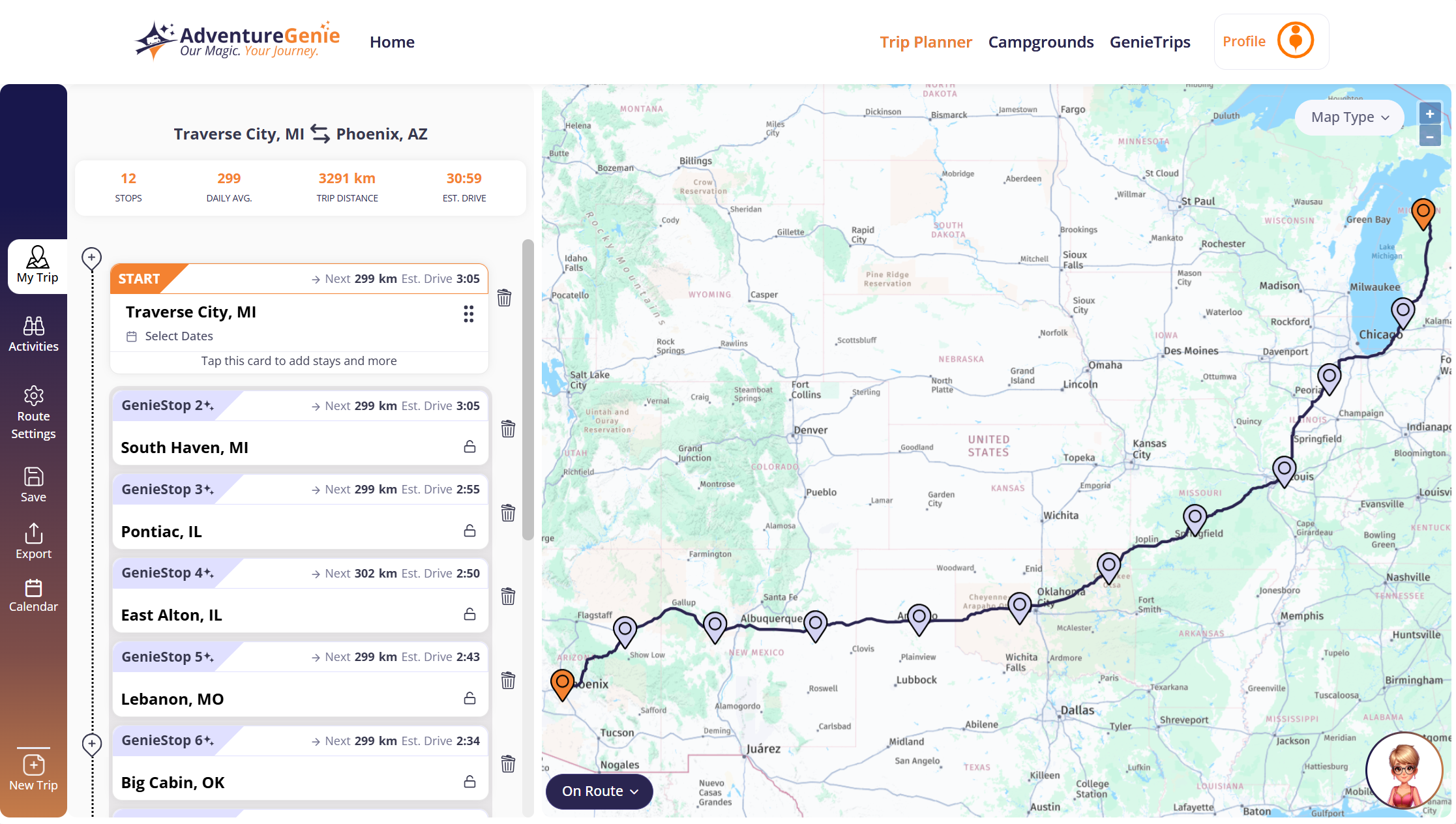Click the calendar icon beside Select Dates
This screenshot has width=1456, height=824.
[x=132, y=336]
